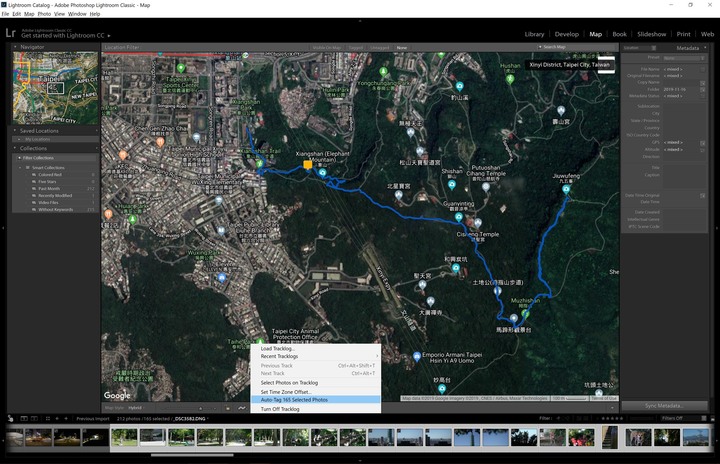Image resolution: width=720 pixels, height=464 pixels.
Task: Switch to the Library module
Action: pyautogui.click(x=534, y=34)
